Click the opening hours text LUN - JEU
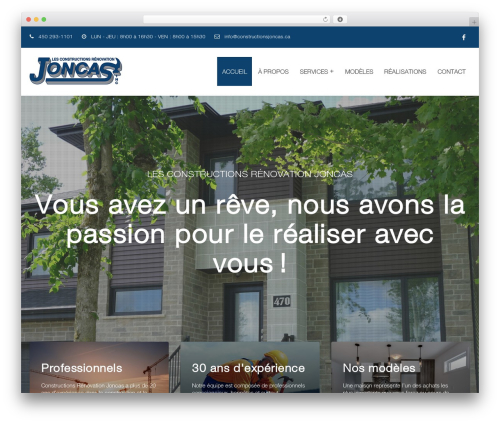Screen dimensions: 500x423 [148, 37]
